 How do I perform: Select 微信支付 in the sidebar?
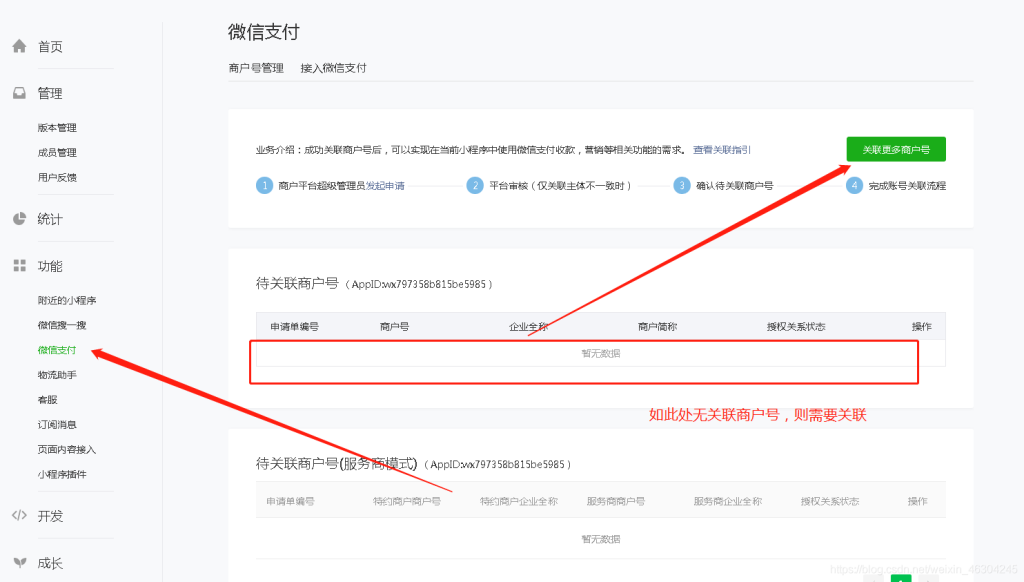tap(57, 350)
